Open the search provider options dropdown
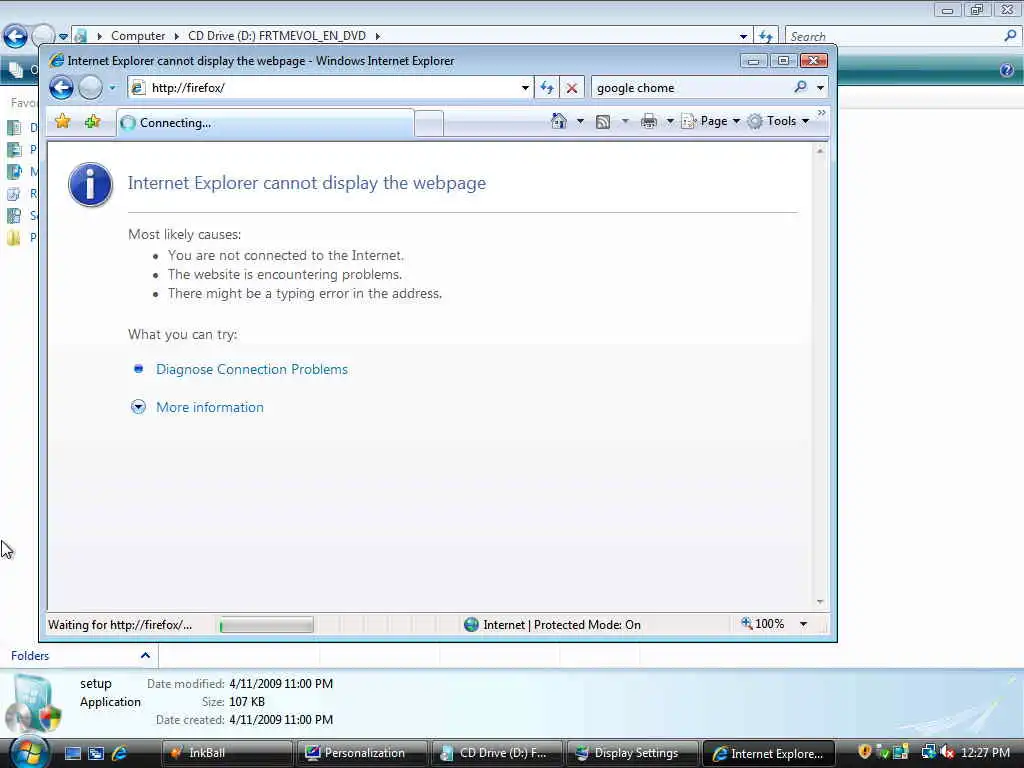The image size is (1024, 768). click(820, 88)
